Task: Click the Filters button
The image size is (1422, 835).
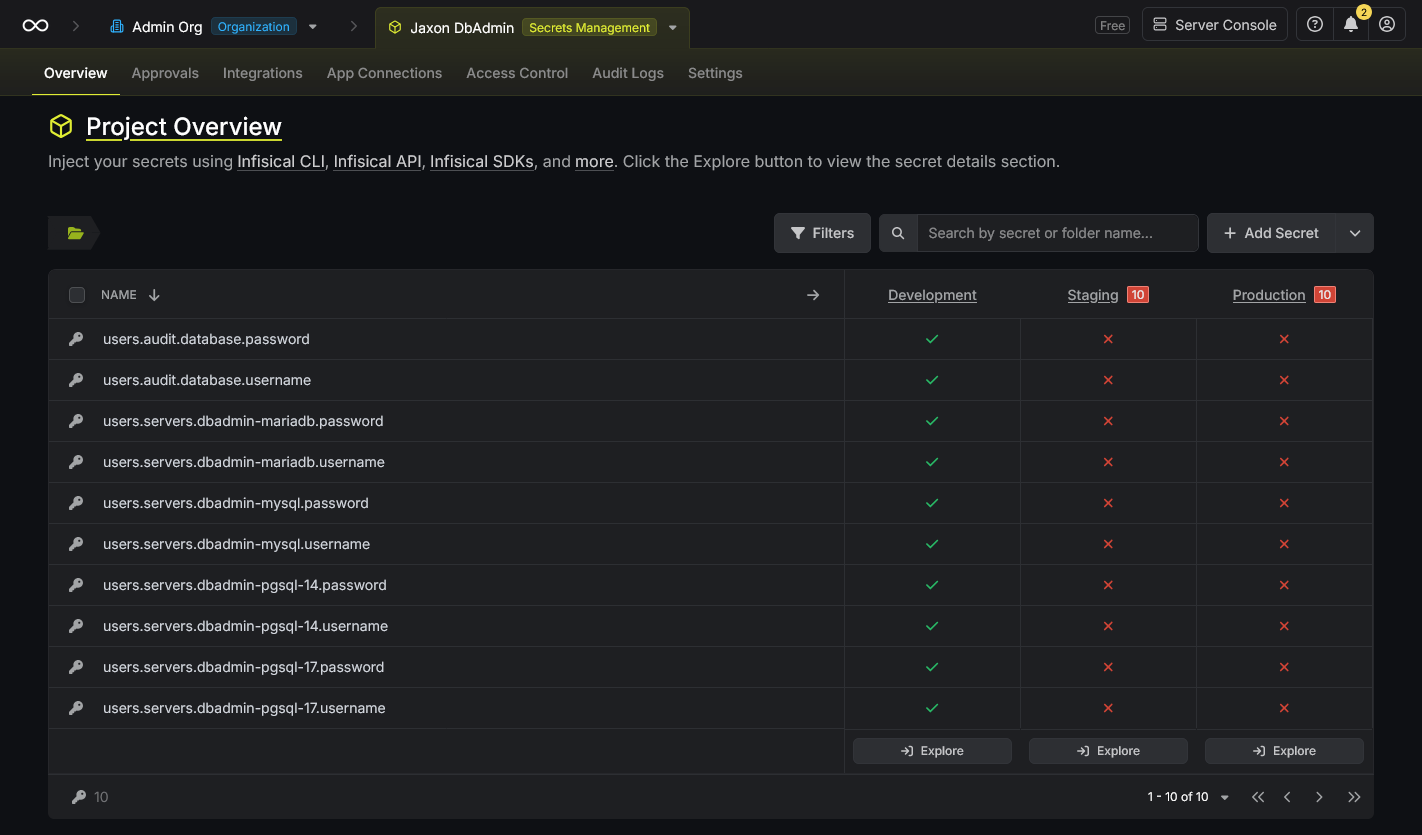Action: click(x=822, y=233)
